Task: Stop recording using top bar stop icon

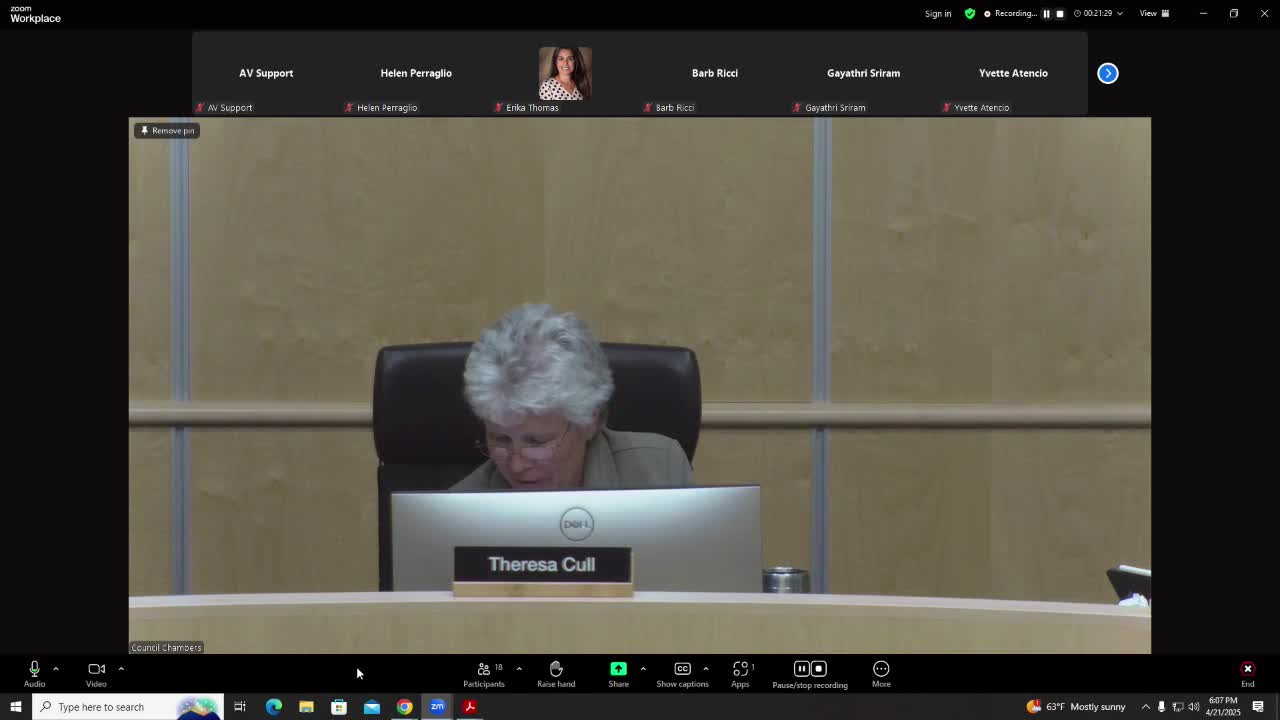Action: pos(1060,14)
